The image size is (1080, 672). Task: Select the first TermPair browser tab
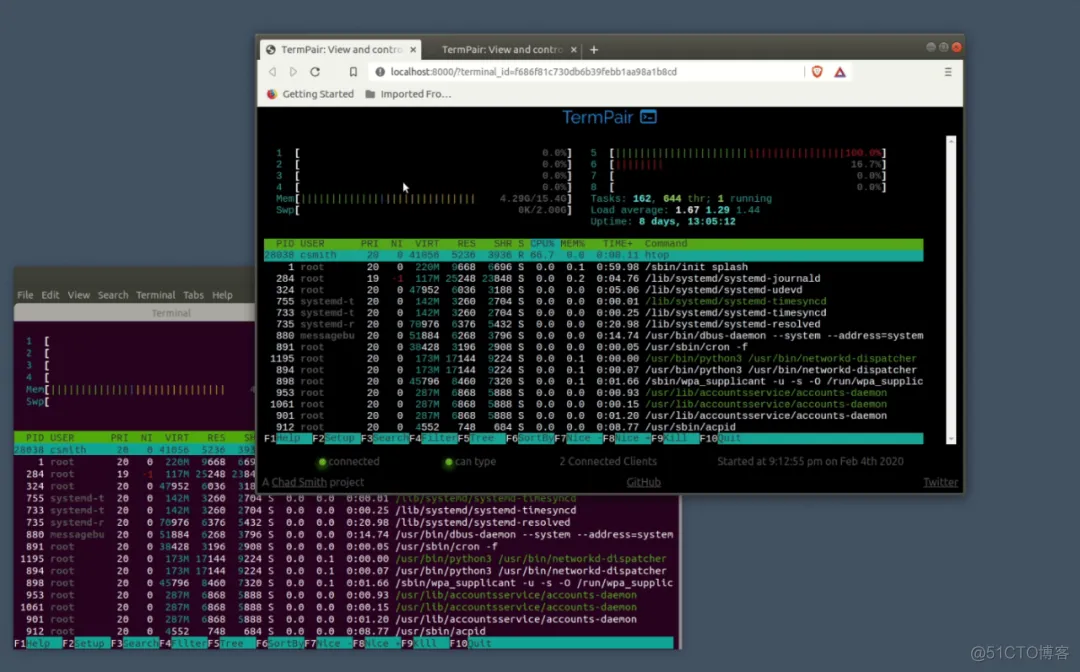342,50
